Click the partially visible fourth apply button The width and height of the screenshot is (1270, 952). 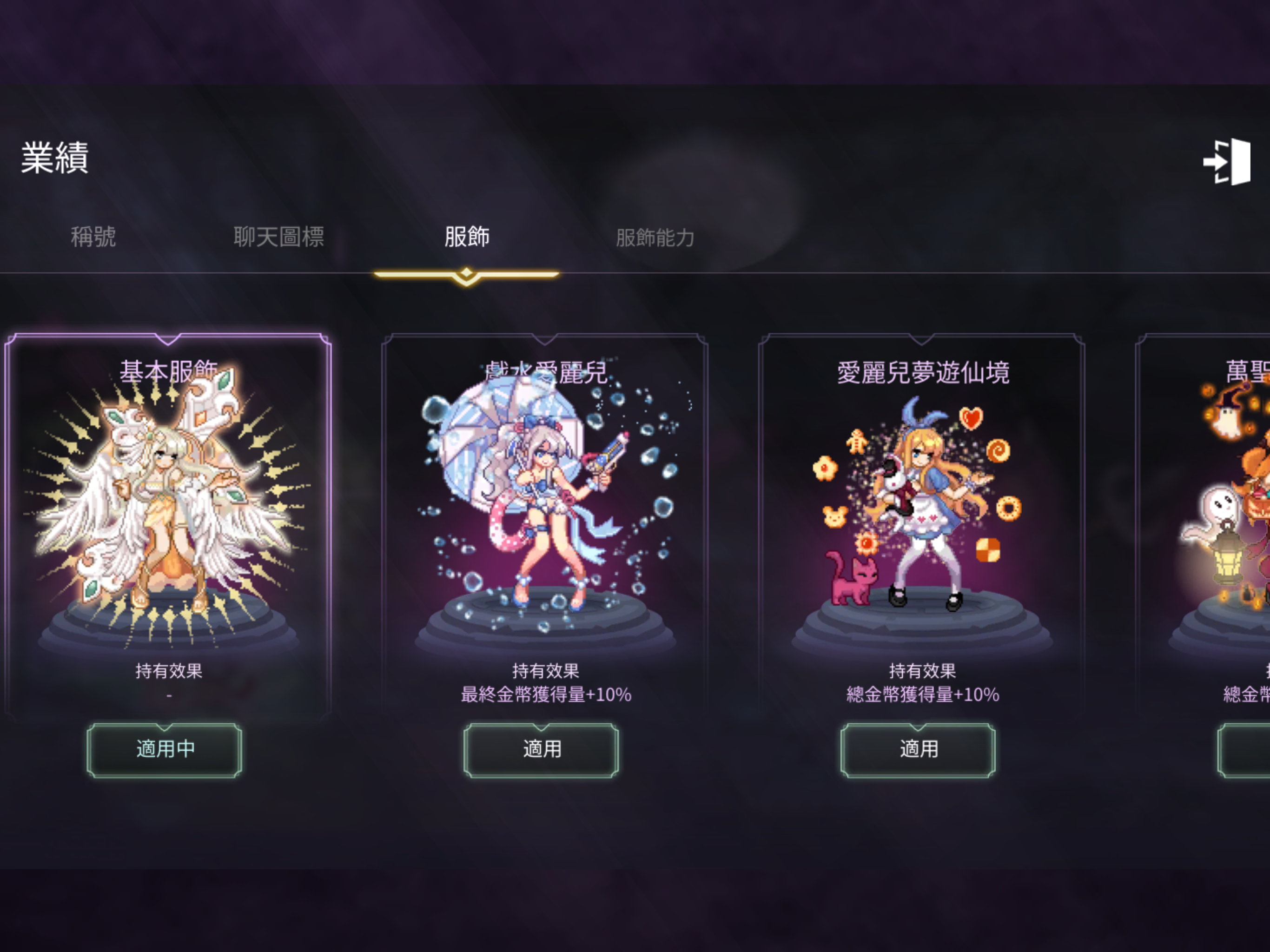click(x=1244, y=750)
